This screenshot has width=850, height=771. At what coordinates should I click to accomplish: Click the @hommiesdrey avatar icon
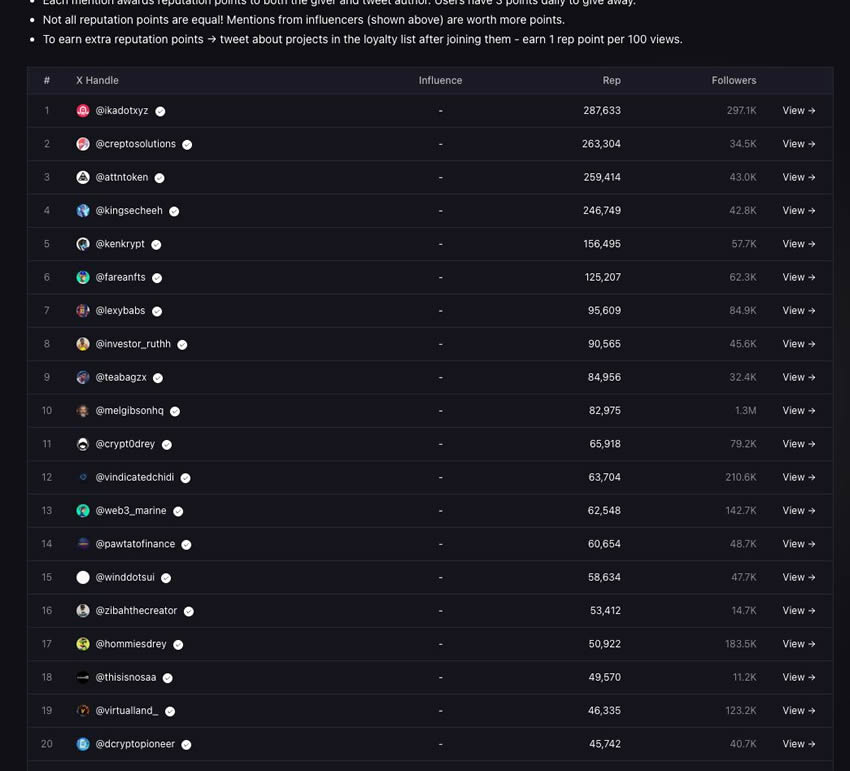pos(83,645)
